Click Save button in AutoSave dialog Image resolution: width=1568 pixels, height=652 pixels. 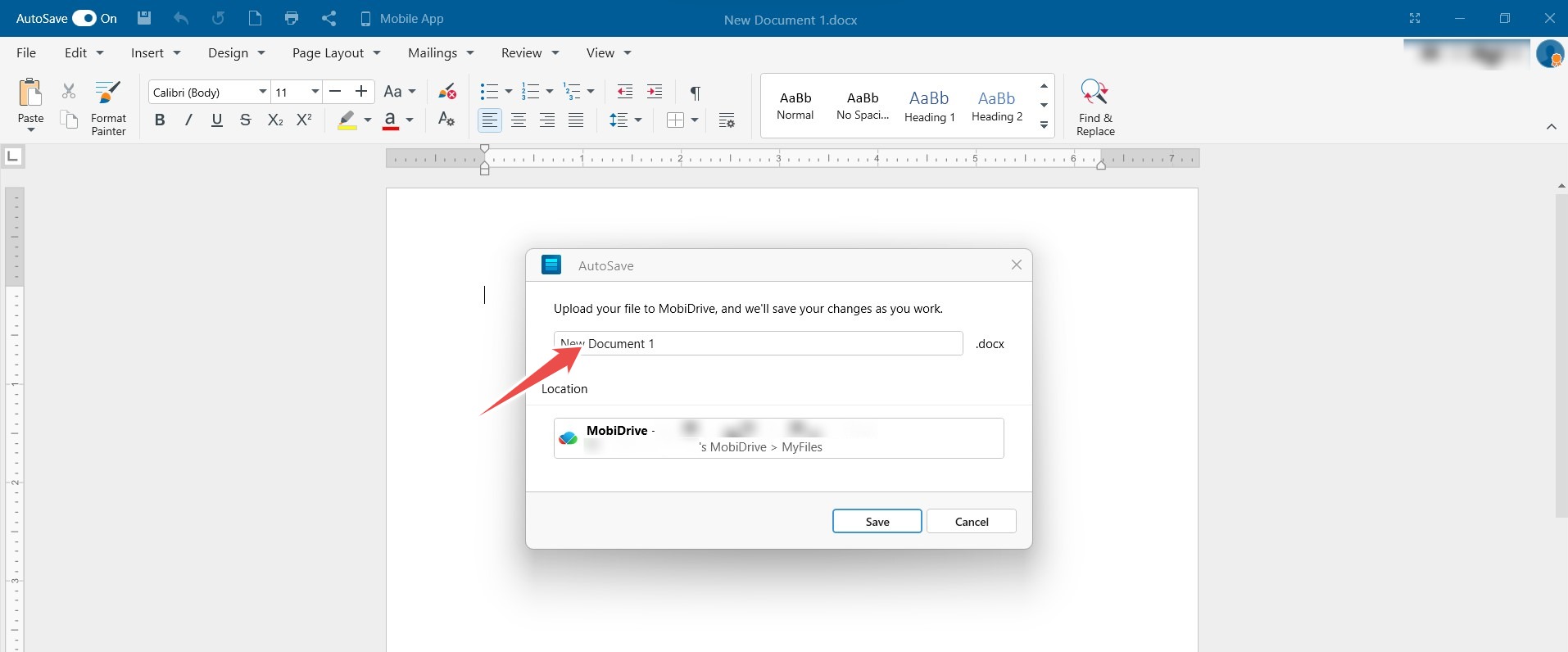coord(877,522)
